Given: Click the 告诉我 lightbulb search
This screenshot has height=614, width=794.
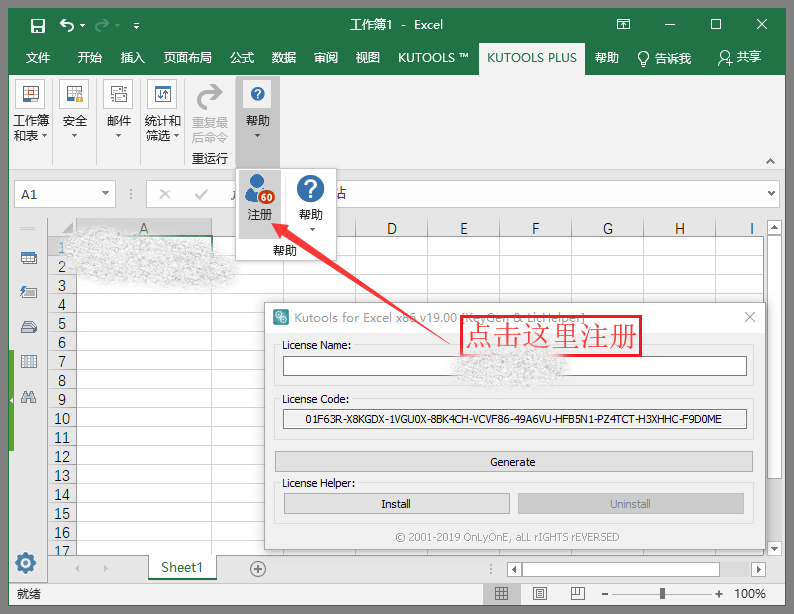Looking at the screenshot, I should coord(664,58).
